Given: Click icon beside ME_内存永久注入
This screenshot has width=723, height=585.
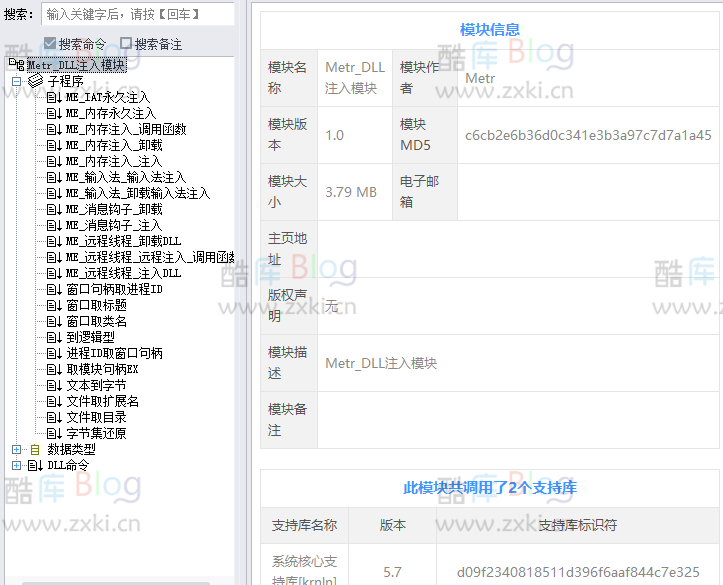Looking at the screenshot, I should click(x=54, y=113).
